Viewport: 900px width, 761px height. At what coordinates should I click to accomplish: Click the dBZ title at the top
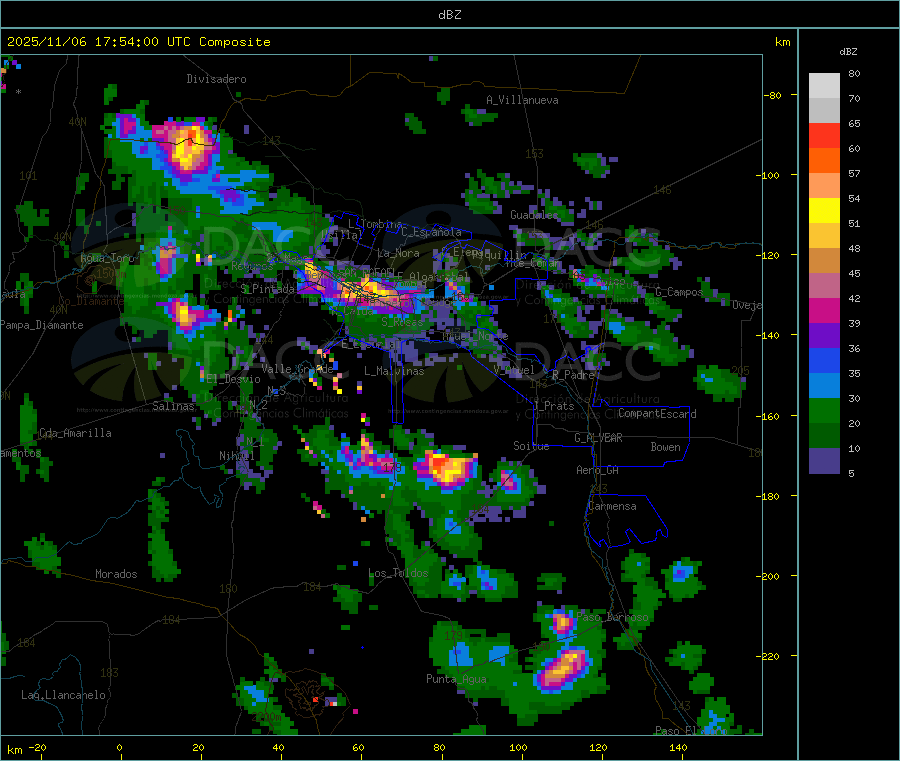[x=449, y=15]
